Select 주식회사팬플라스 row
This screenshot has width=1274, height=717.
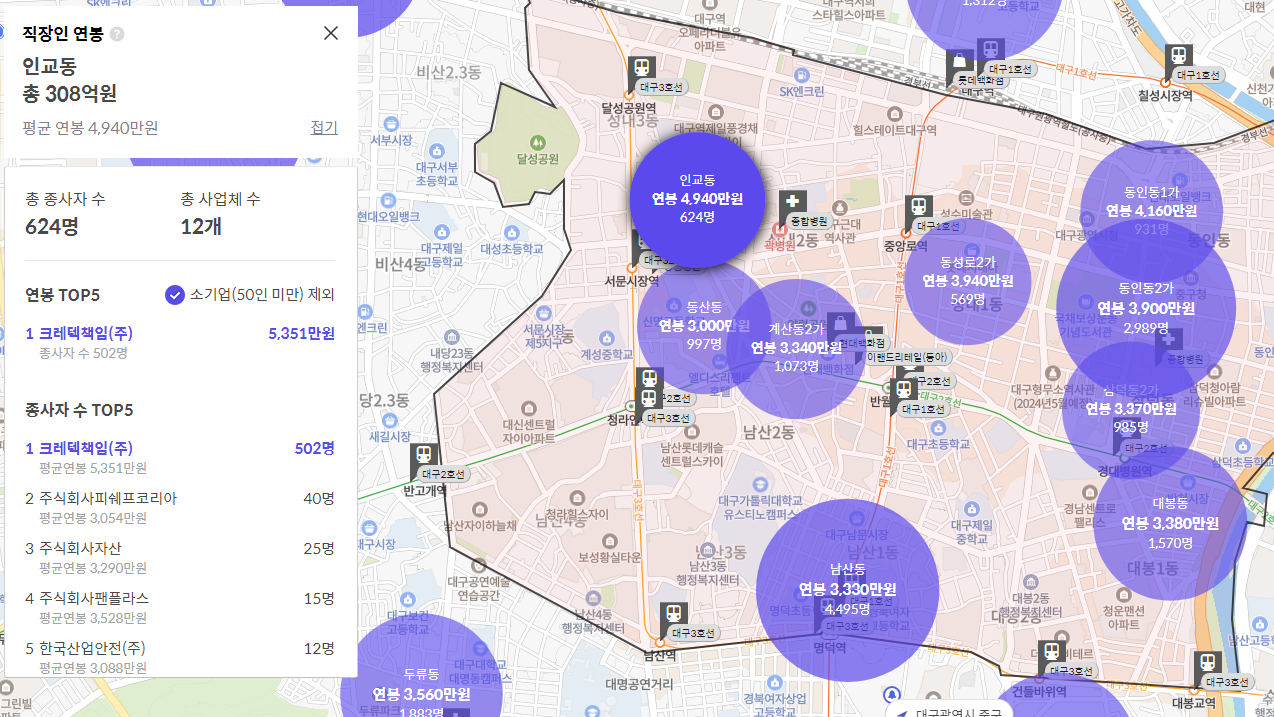(x=180, y=606)
